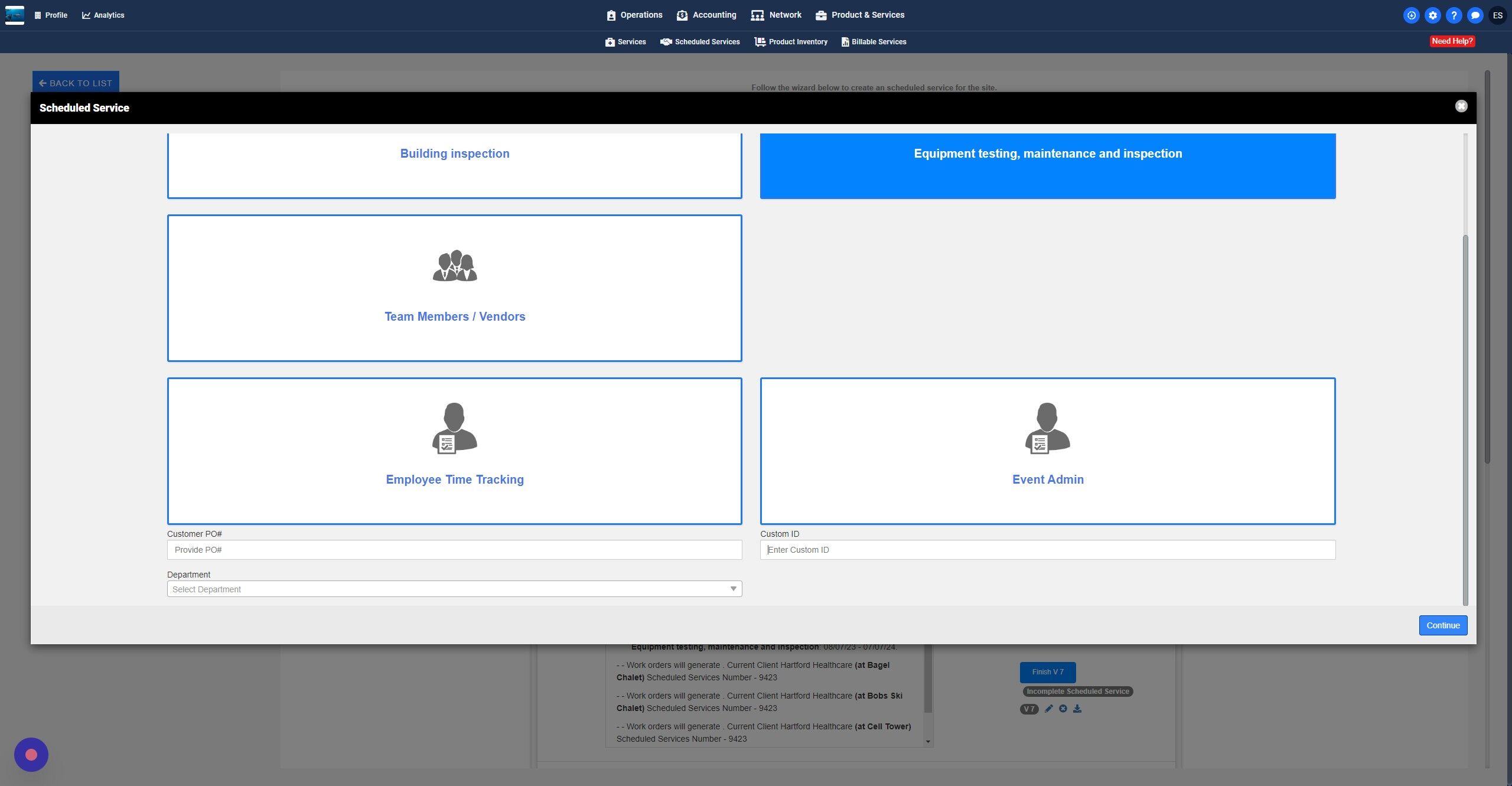
Task: Select the Building inspection option card
Action: pyautogui.click(x=454, y=165)
